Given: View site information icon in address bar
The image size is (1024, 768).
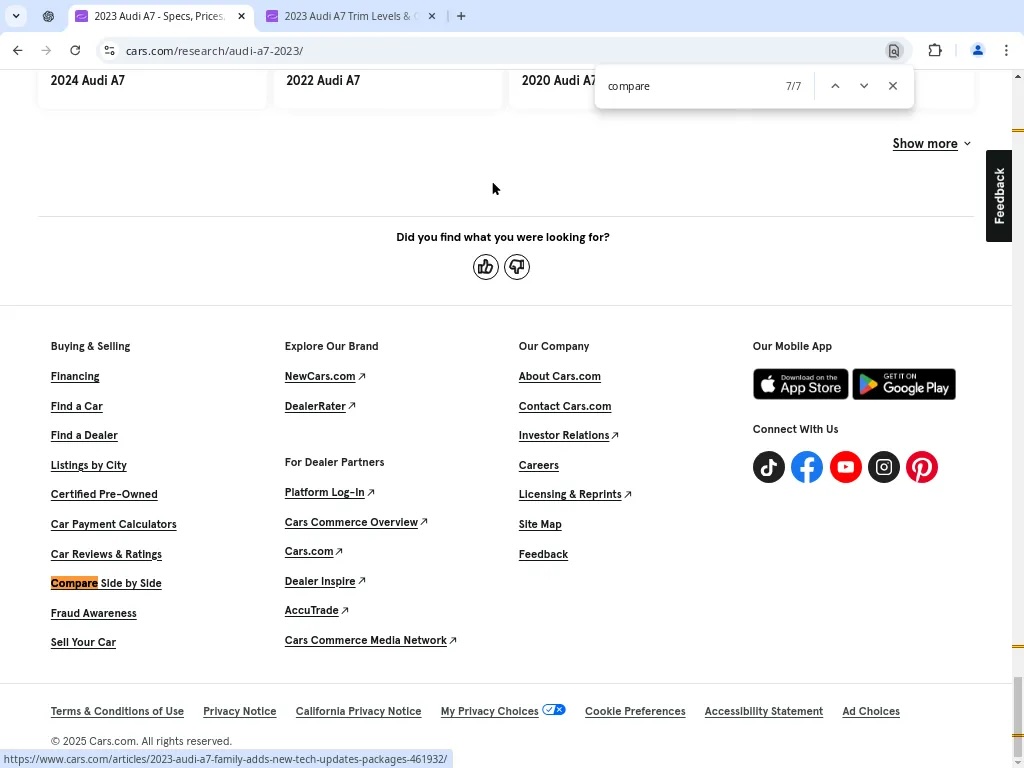Looking at the screenshot, I should coord(110,50).
